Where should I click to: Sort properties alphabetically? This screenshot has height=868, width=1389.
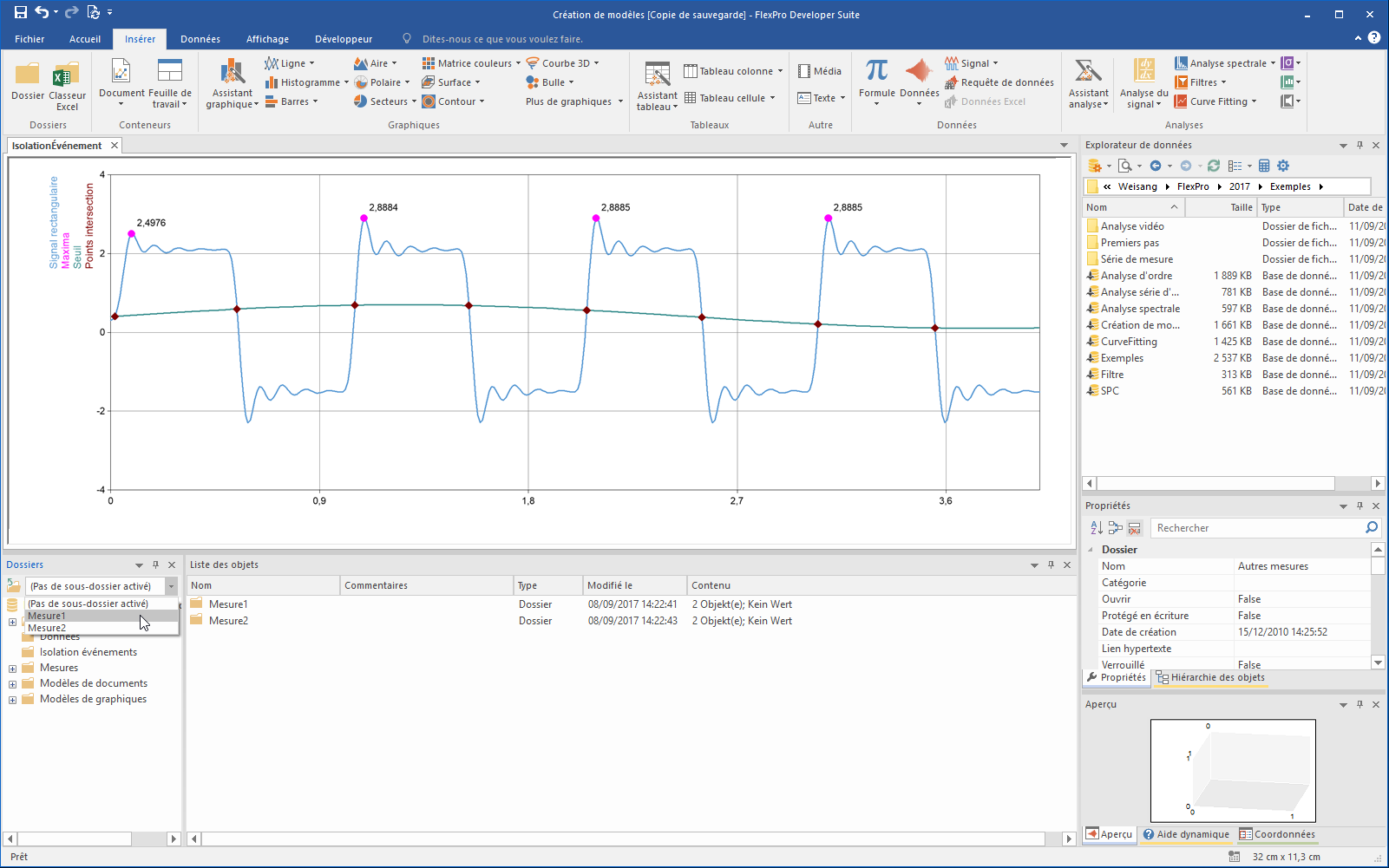pos(1097,528)
